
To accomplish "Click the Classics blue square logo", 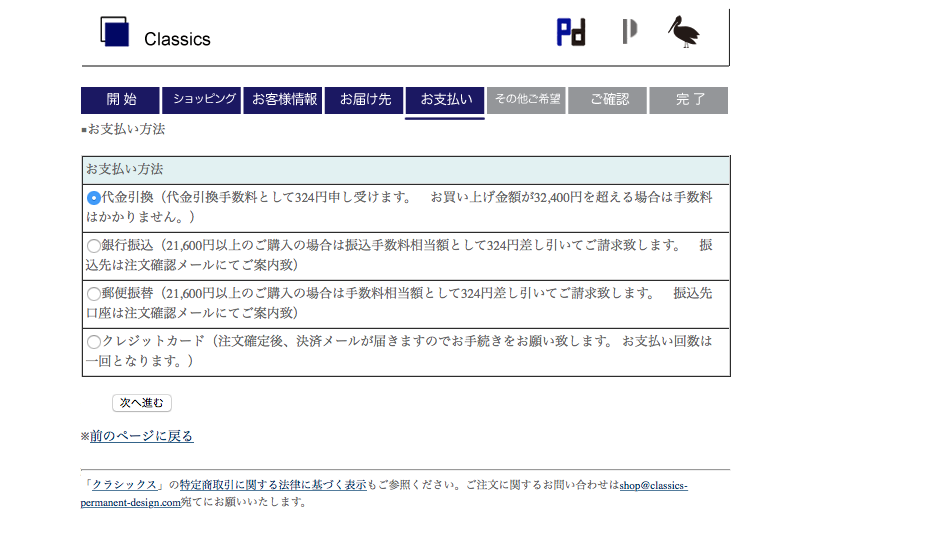I will pyautogui.click(x=115, y=32).
